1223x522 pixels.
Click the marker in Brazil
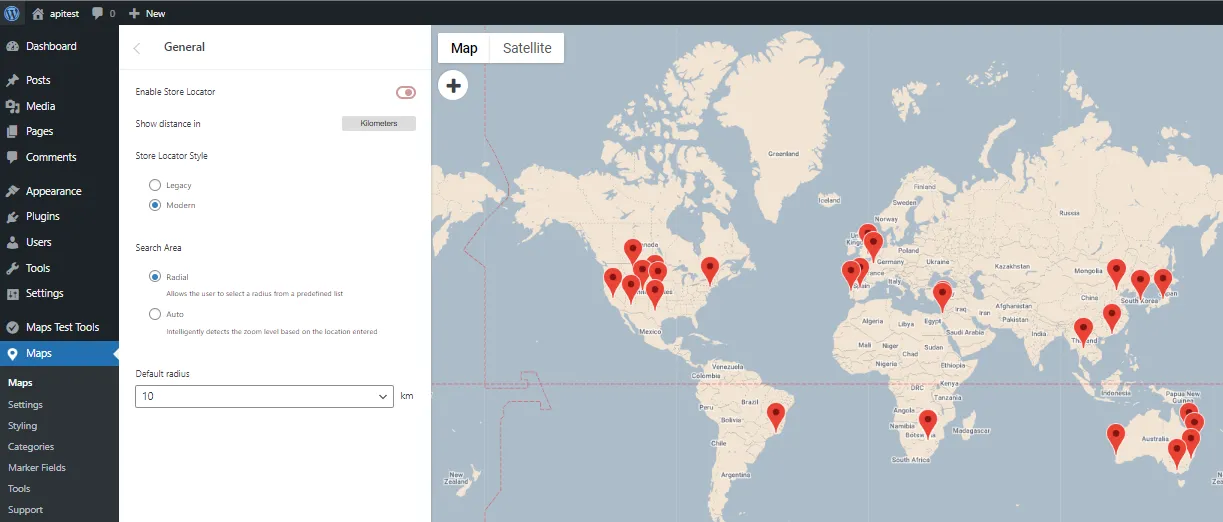(x=777, y=416)
